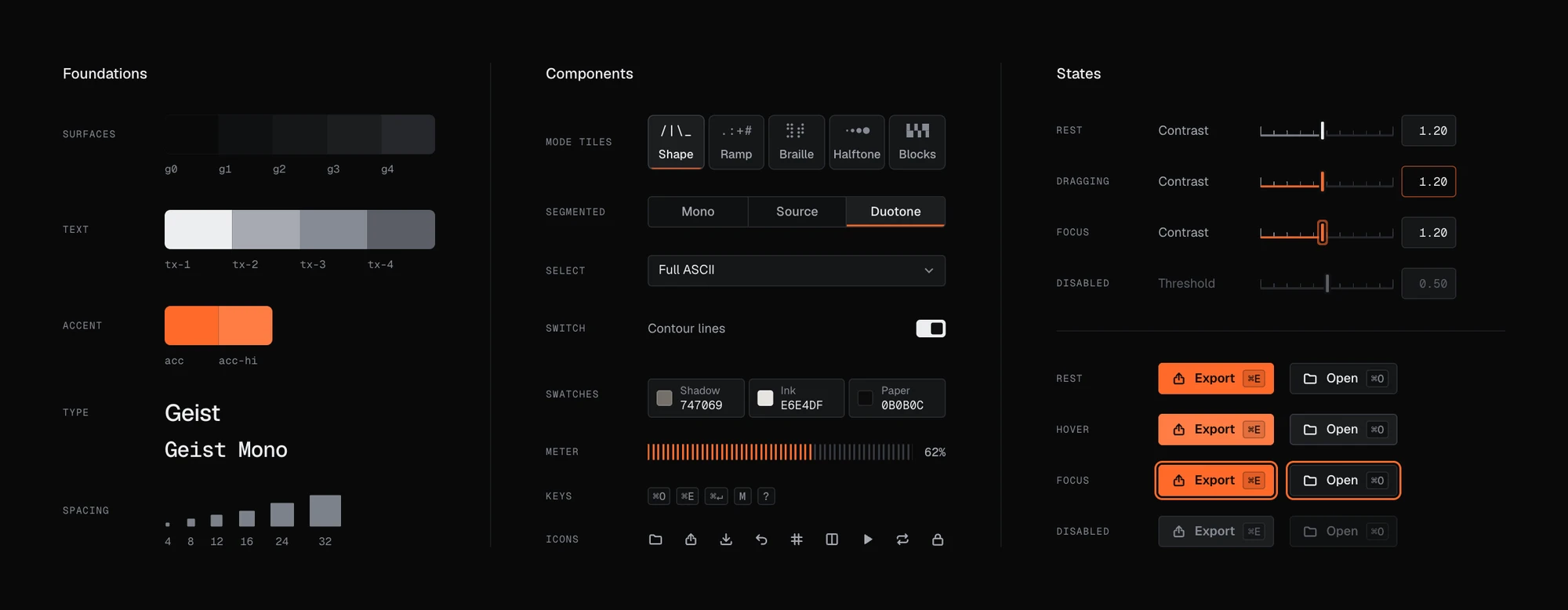Switch the segmented control to Source
The width and height of the screenshot is (1568, 610).
(797, 212)
